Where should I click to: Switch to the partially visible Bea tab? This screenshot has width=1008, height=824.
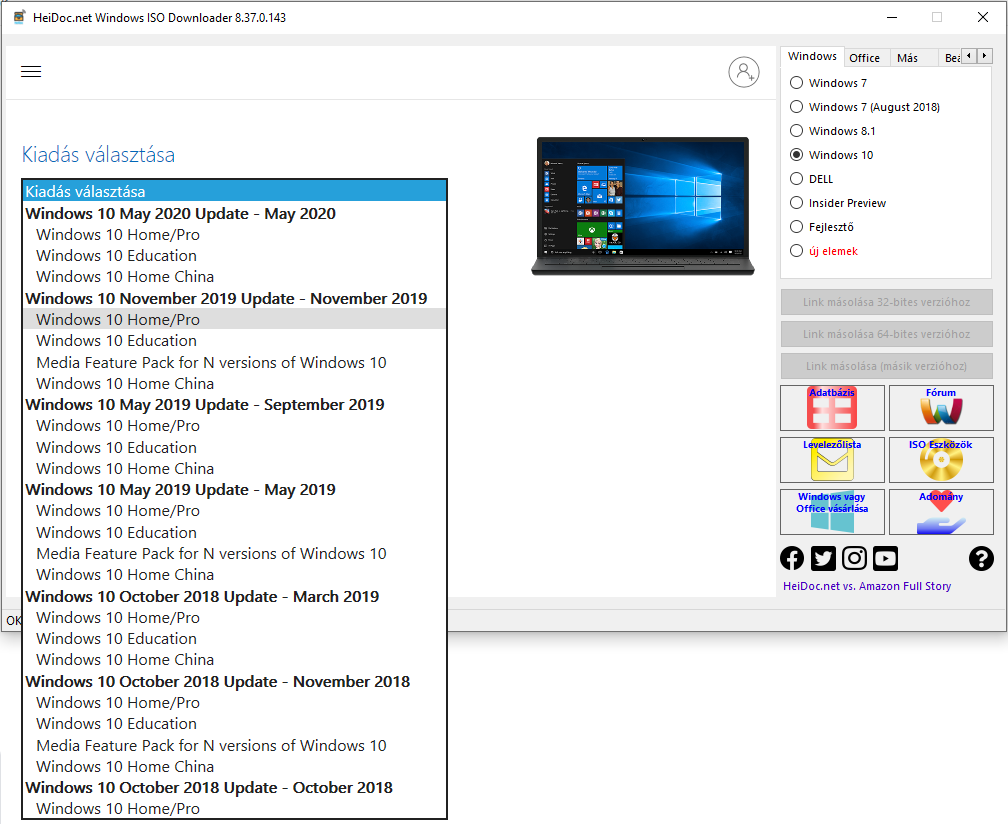[951, 58]
